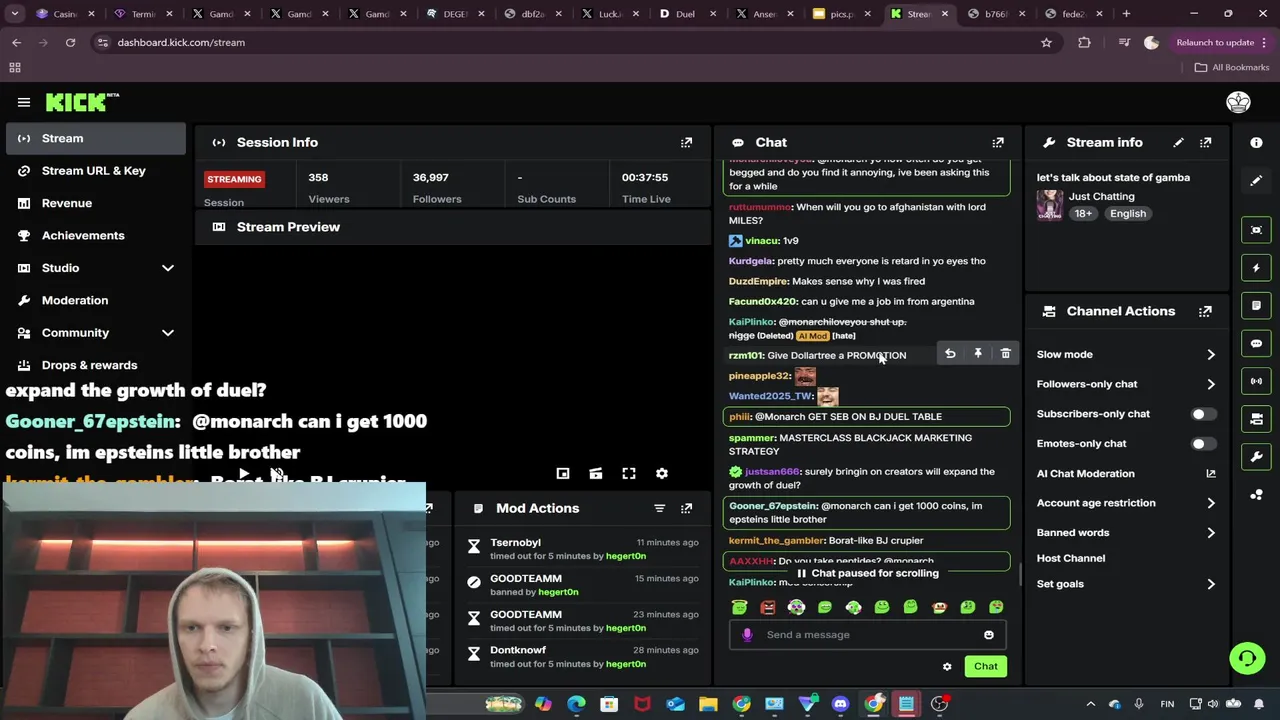Click the microphone icon in message box
Image resolution: width=1280 pixels, height=720 pixels.
[747, 635]
